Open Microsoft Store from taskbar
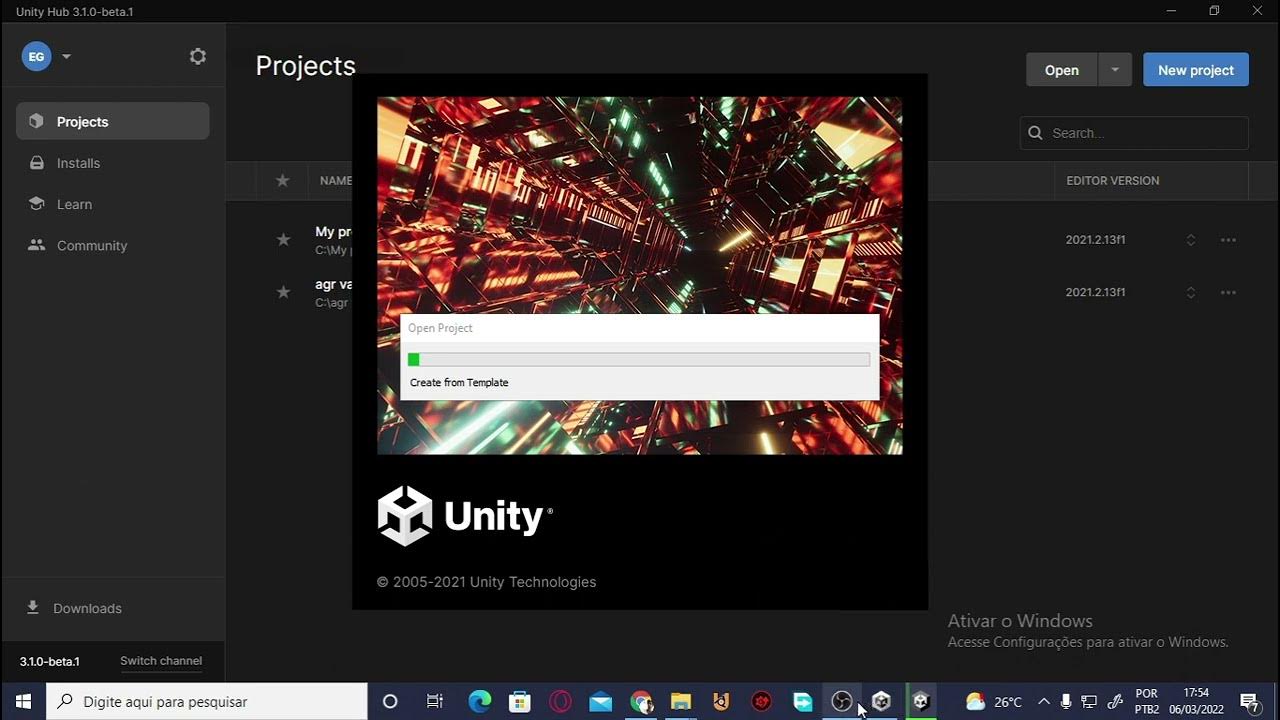 point(520,701)
